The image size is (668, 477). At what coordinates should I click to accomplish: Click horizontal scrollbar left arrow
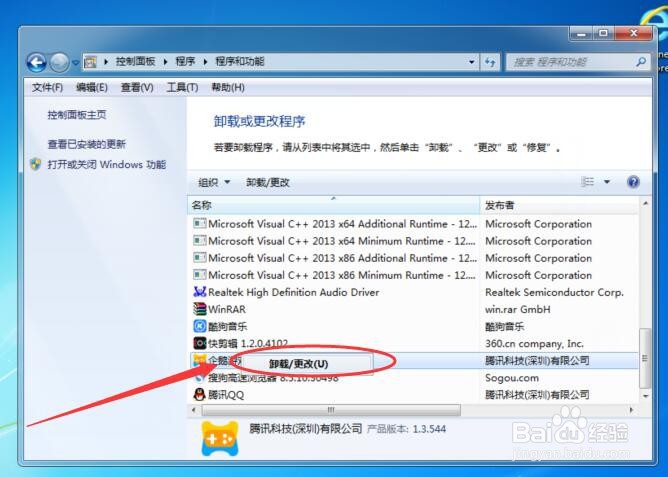coord(194,410)
